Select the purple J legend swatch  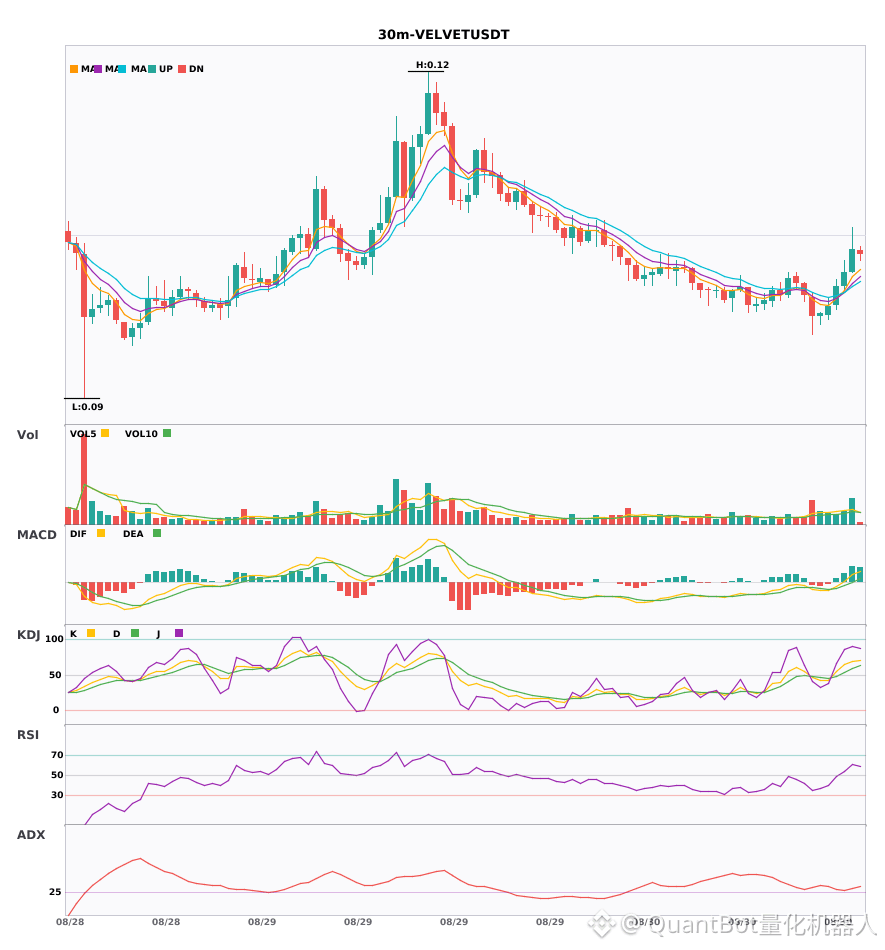179,633
